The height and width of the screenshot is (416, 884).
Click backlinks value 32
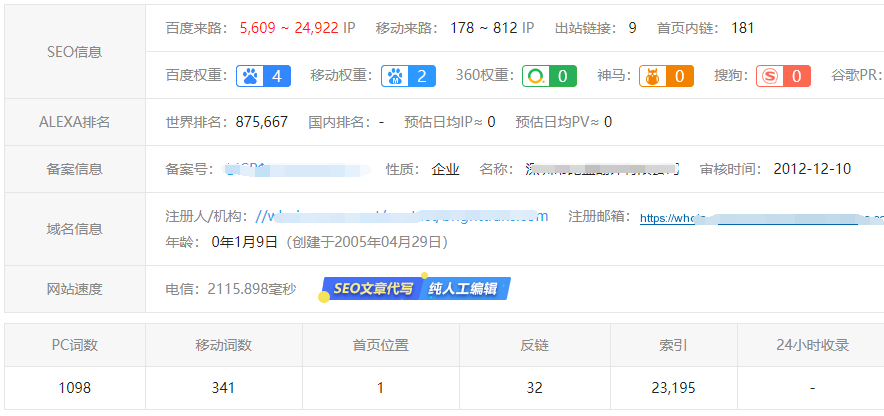tap(534, 388)
